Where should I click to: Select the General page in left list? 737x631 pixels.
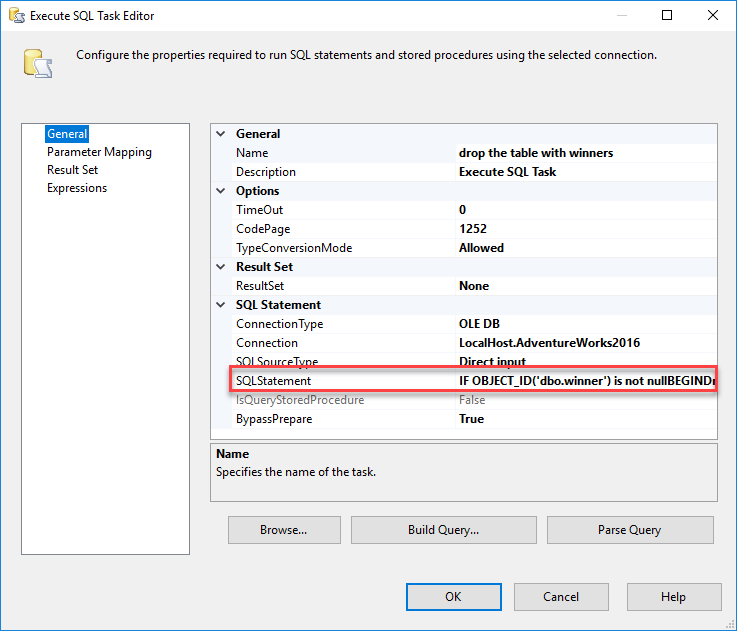[x=67, y=134]
